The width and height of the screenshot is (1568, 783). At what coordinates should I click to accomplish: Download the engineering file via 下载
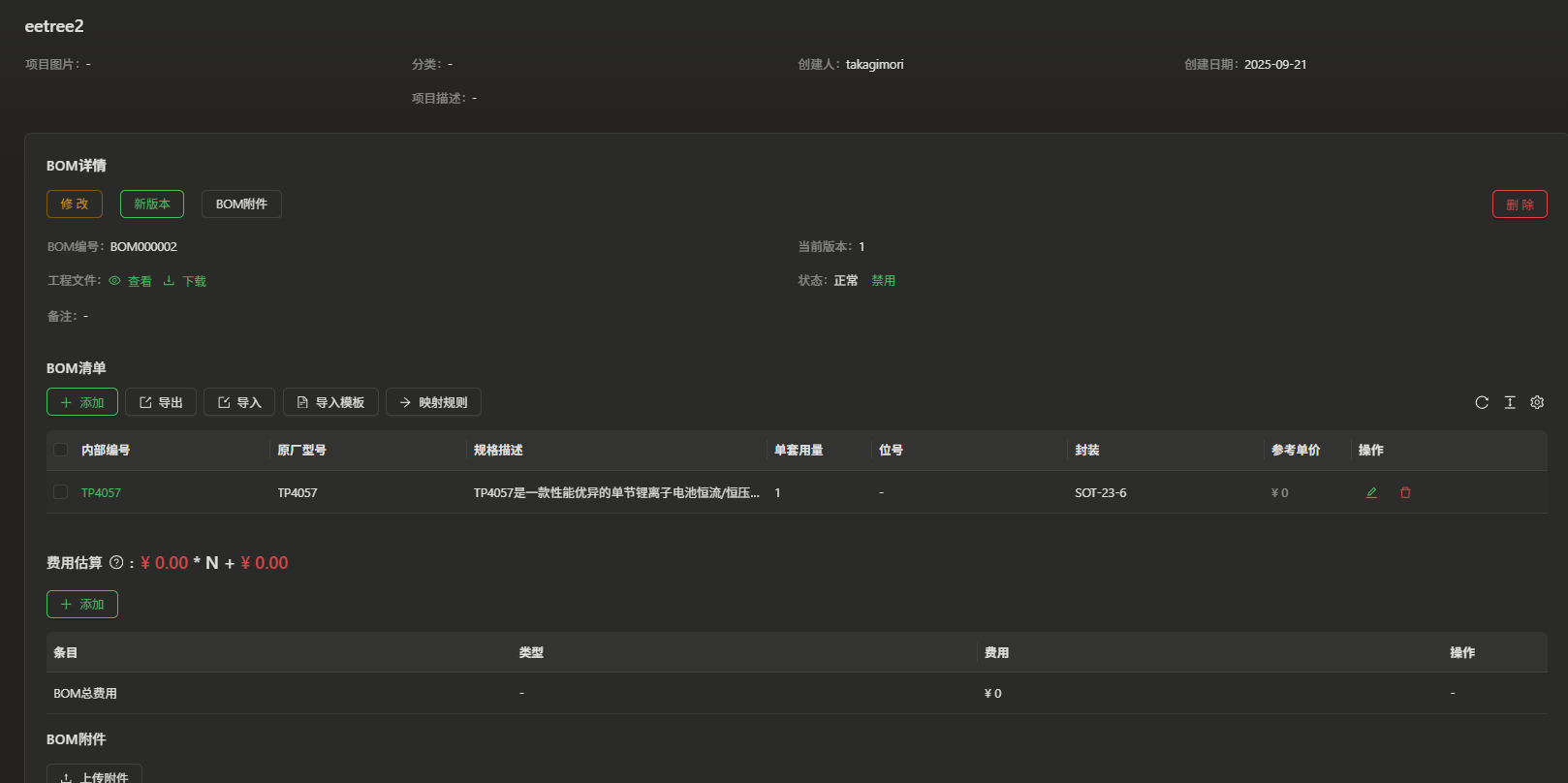pos(186,281)
